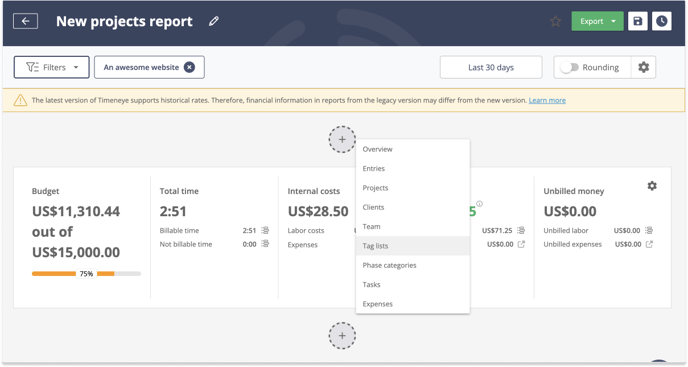
Task: Choose Tag lists from the menu
Action: (412, 246)
